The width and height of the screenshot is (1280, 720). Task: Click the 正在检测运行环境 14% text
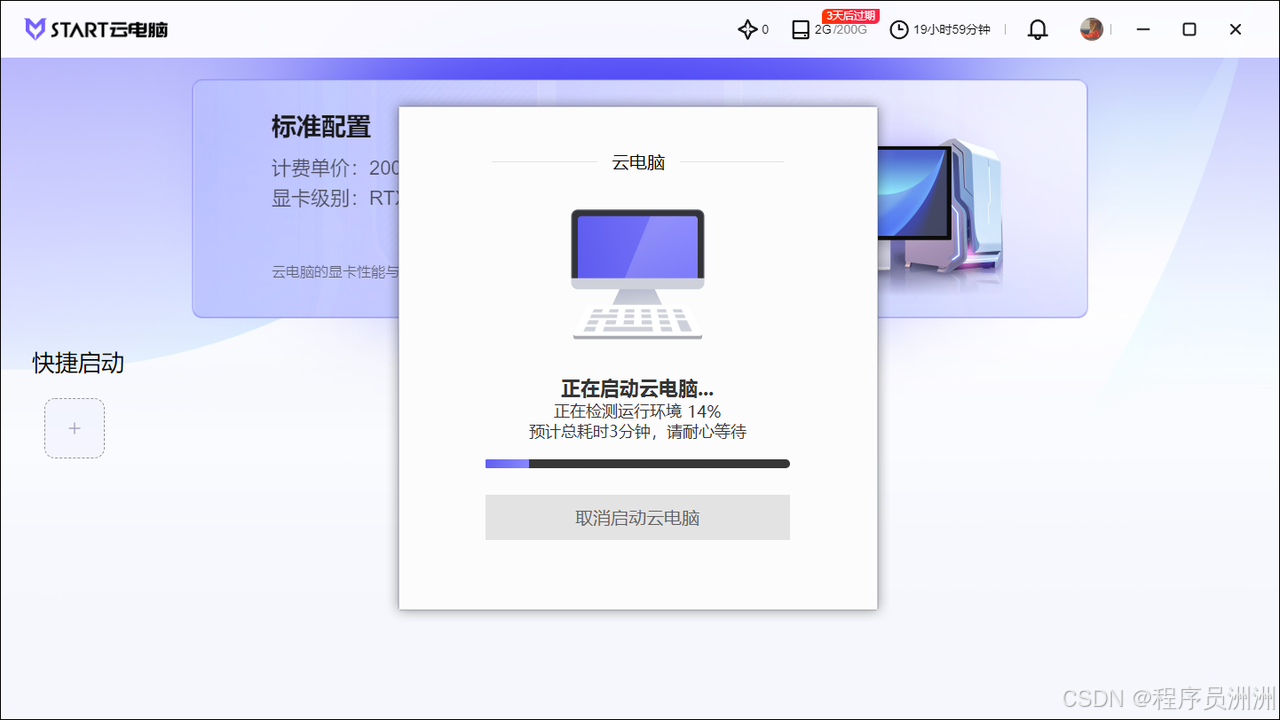point(637,411)
